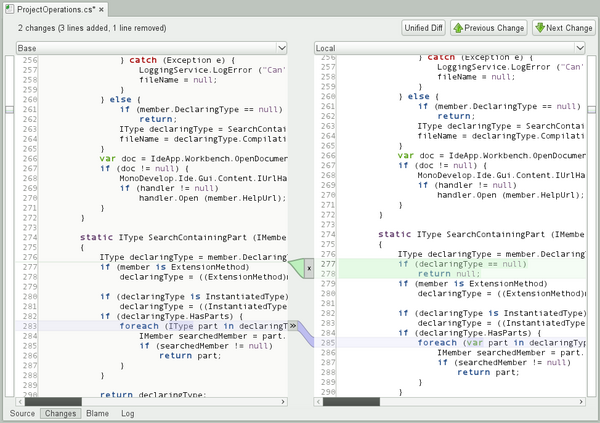Click the right pane scrollbar left arrow
This screenshot has height=423, width=600.
(x=319, y=402)
